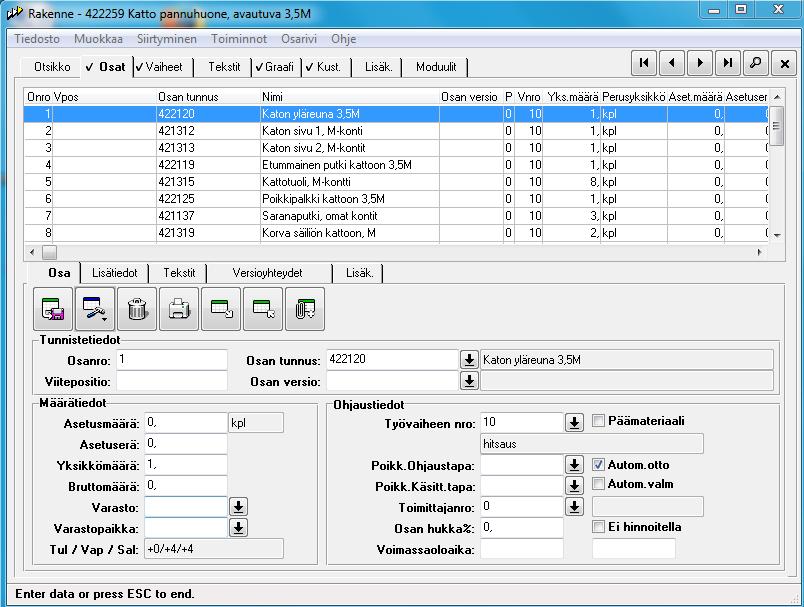Open the Varastopaikka lookup arrow

[x=238, y=528]
